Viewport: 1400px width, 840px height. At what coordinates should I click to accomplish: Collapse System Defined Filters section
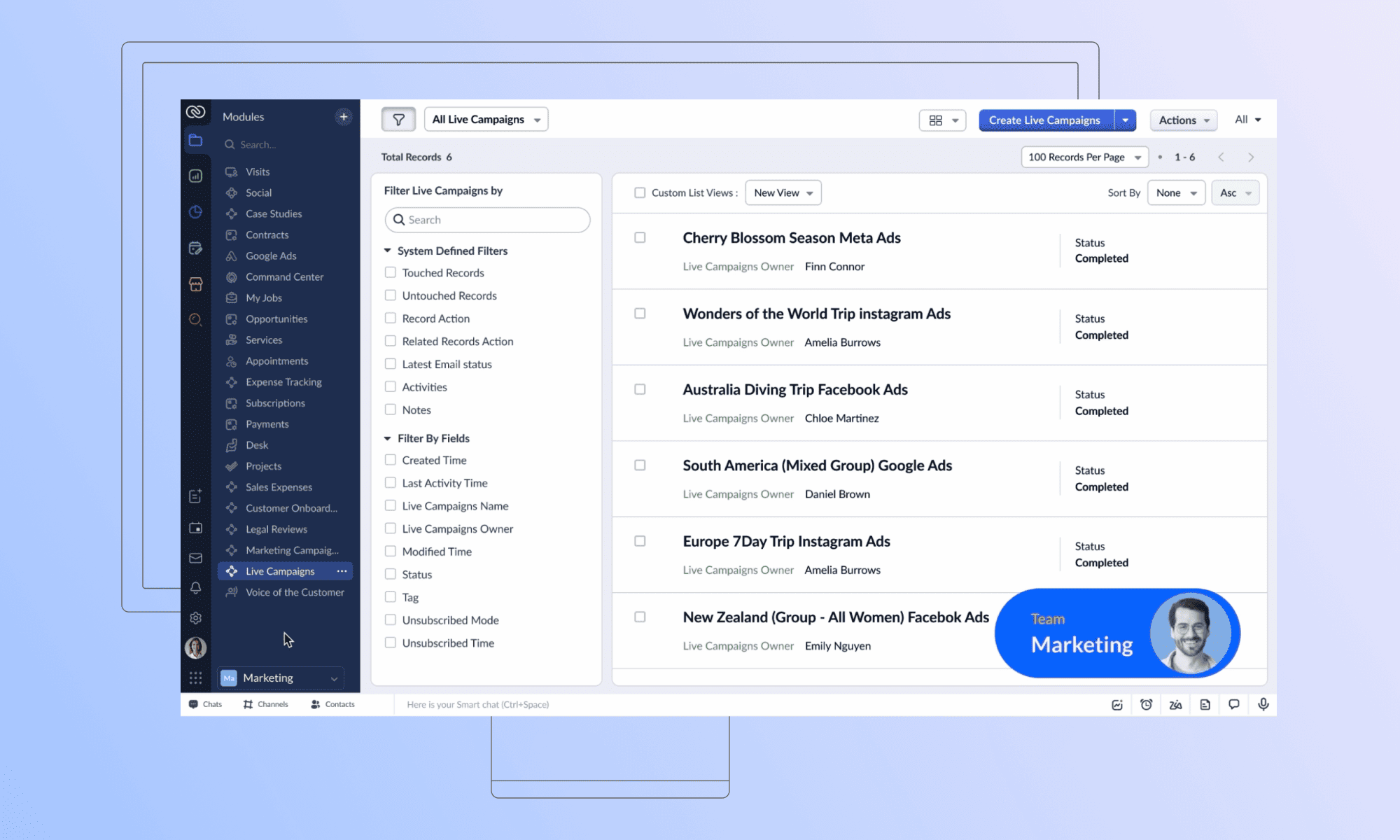coord(388,251)
